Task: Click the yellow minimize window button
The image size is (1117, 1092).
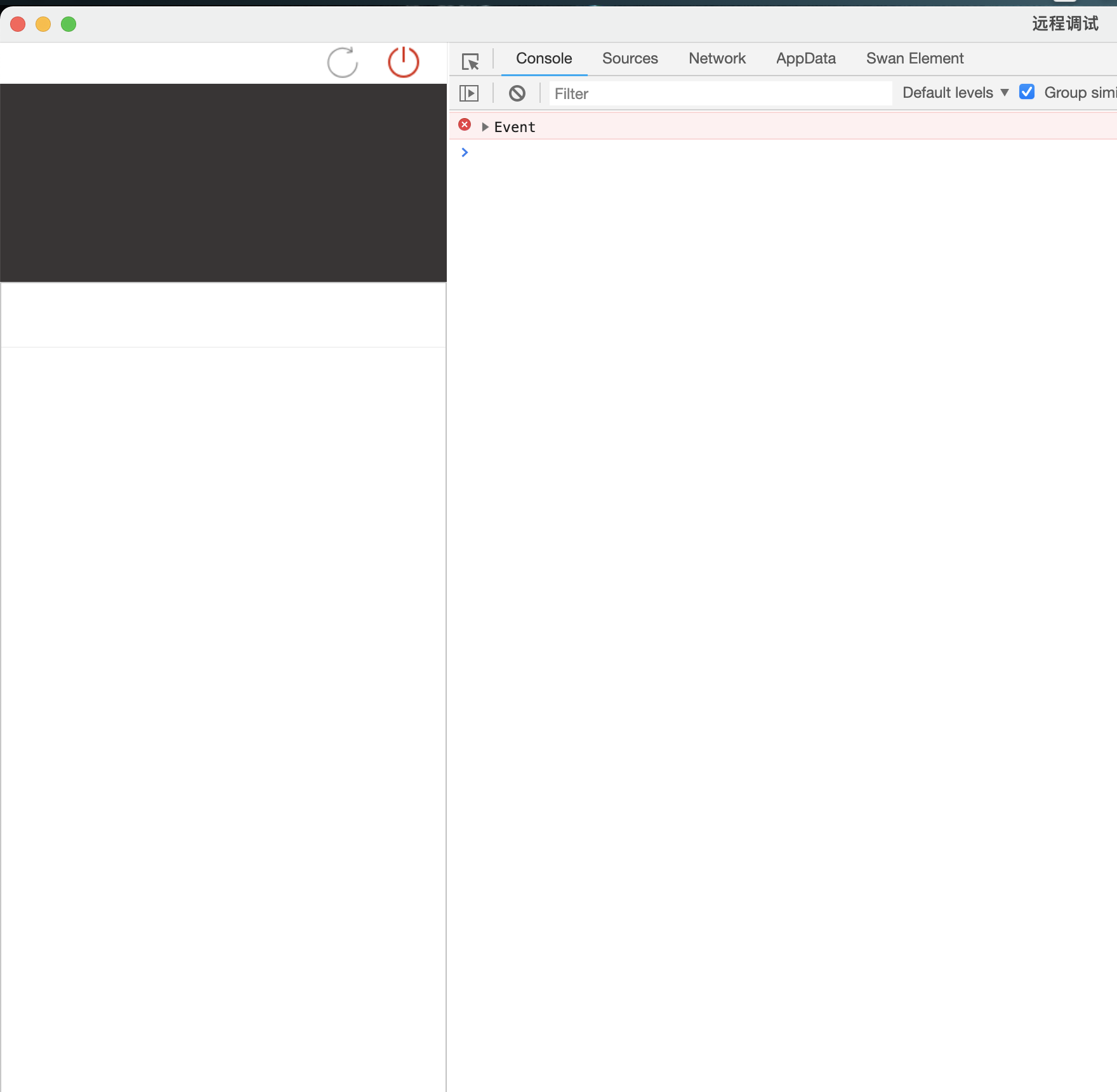Action: (43, 24)
